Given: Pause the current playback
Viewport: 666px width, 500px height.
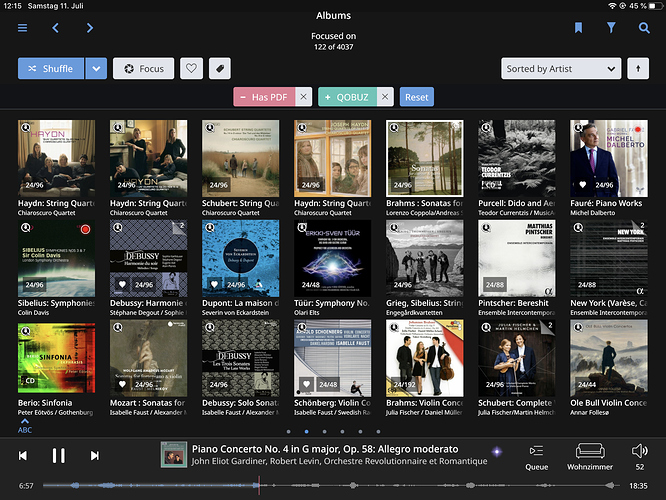Looking at the screenshot, I should [x=59, y=455].
